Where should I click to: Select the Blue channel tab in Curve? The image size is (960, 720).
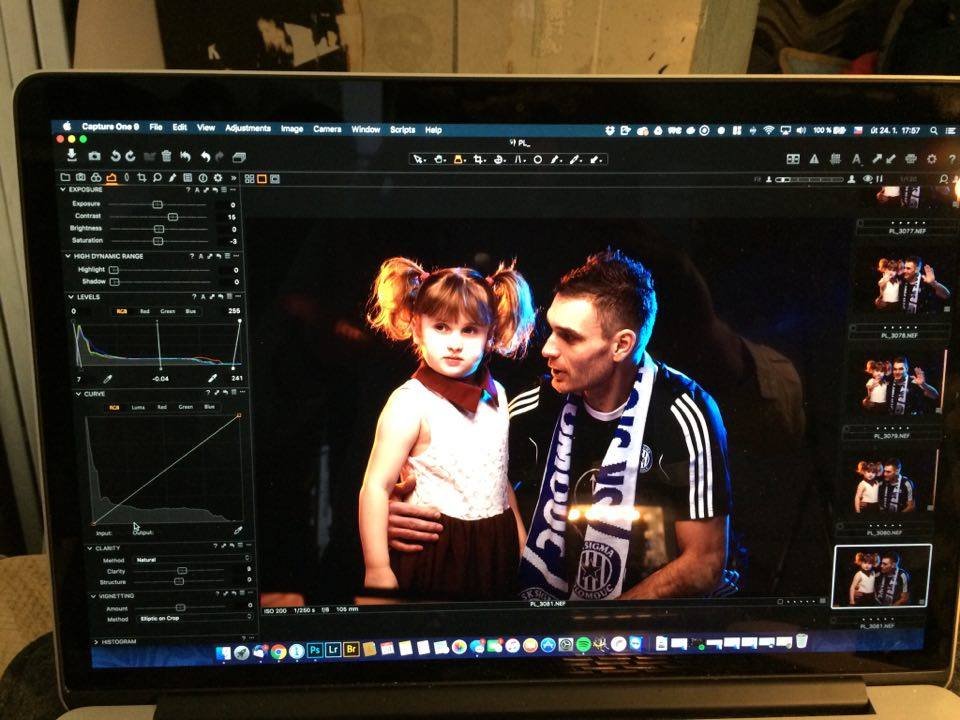209,407
